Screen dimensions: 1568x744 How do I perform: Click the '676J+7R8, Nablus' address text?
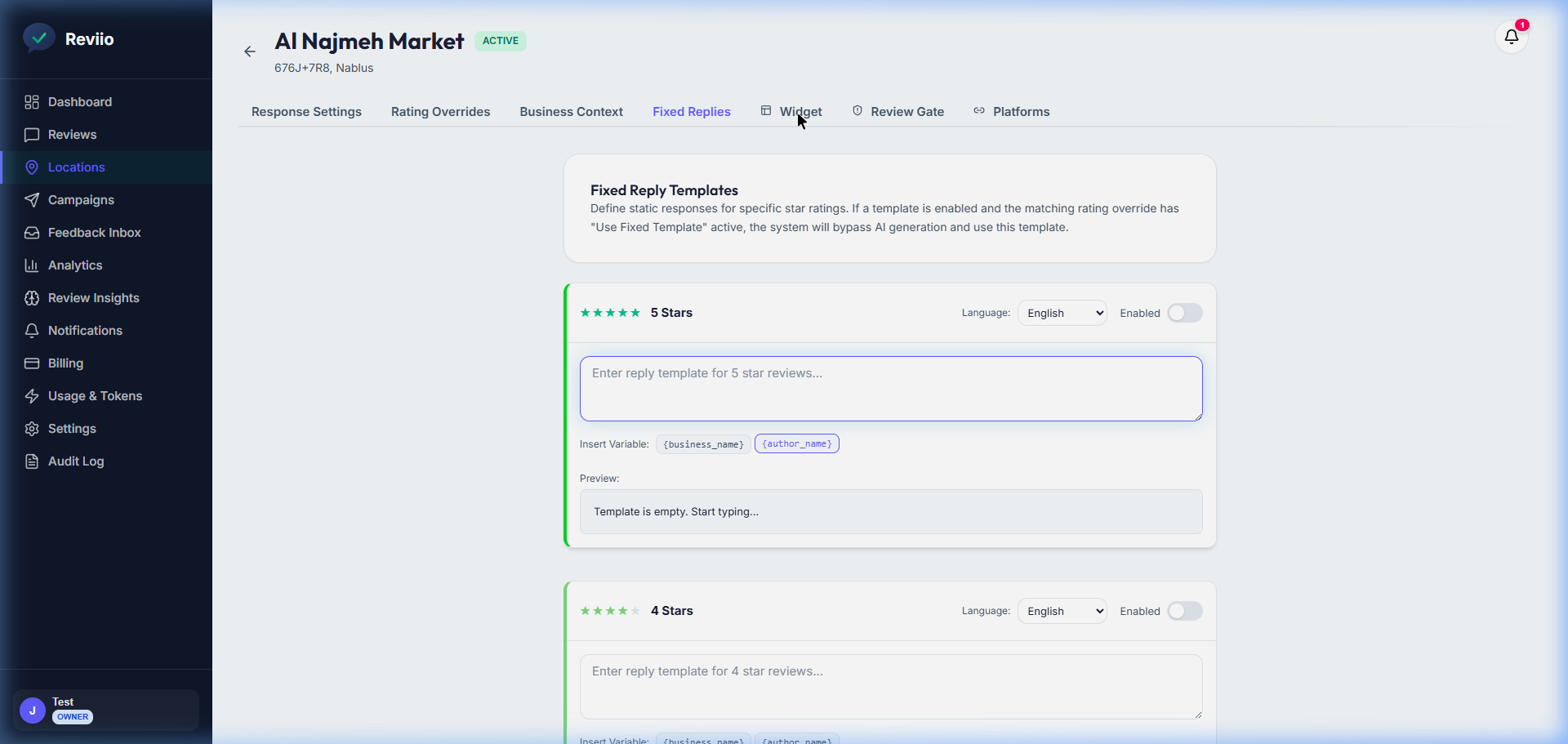click(x=323, y=68)
